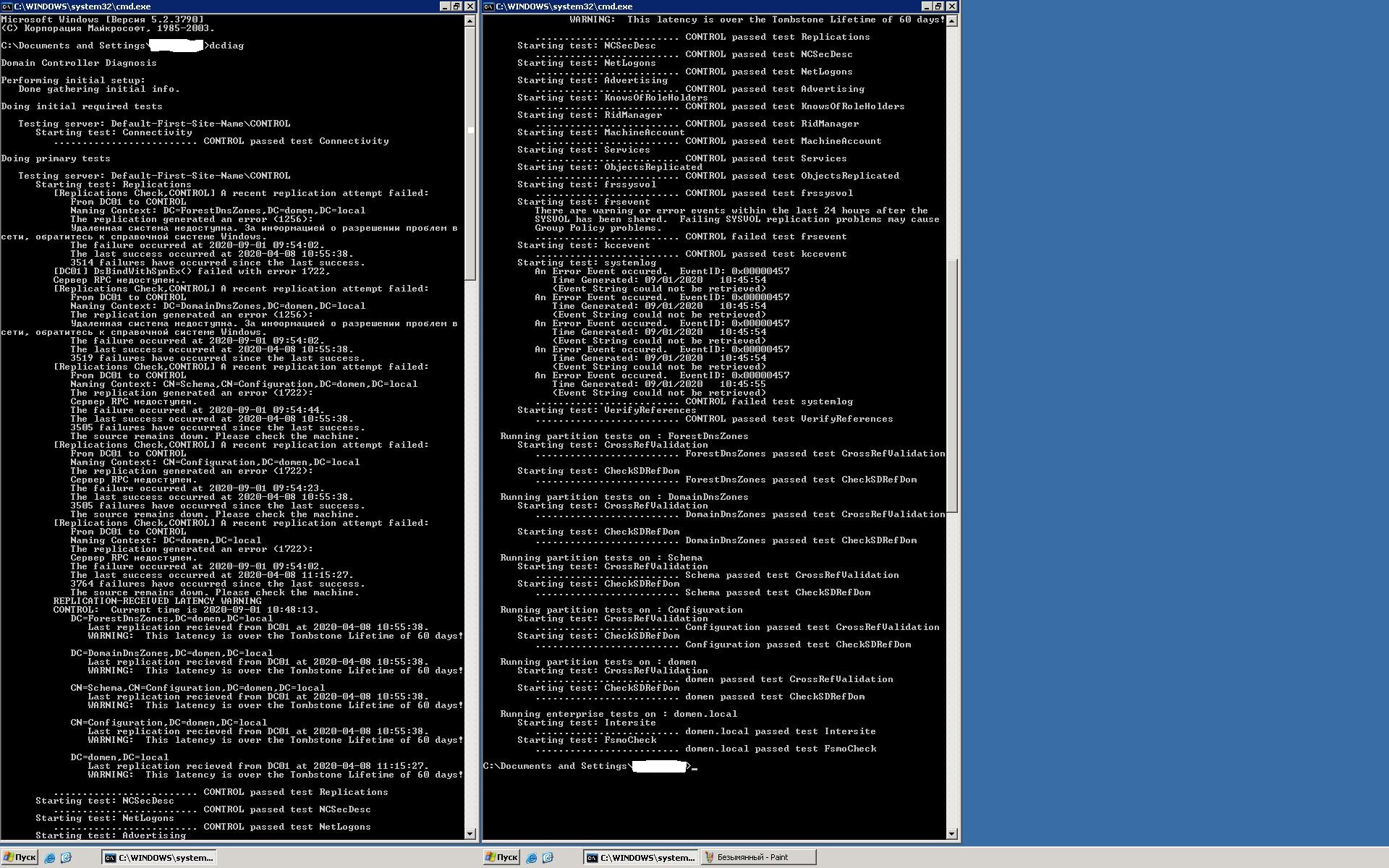This screenshot has width=1389, height=868.
Task: Activate cmd.exe button on the right taskbar
Action: point(641,858)
